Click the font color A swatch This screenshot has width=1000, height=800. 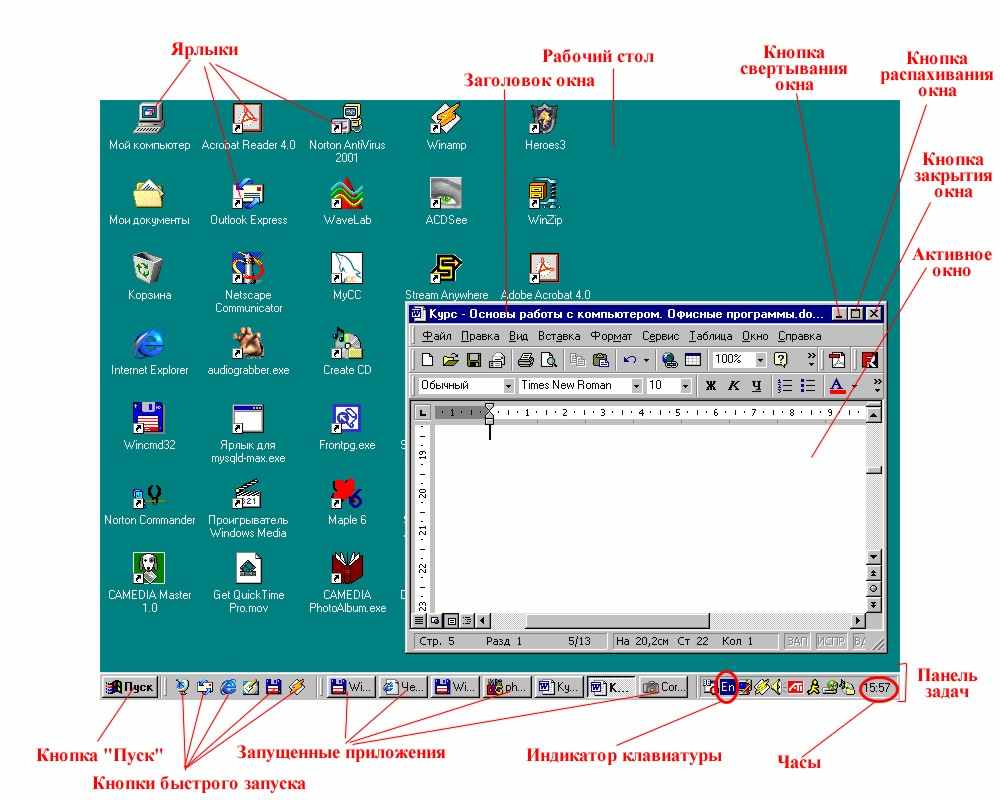point(837,385)
